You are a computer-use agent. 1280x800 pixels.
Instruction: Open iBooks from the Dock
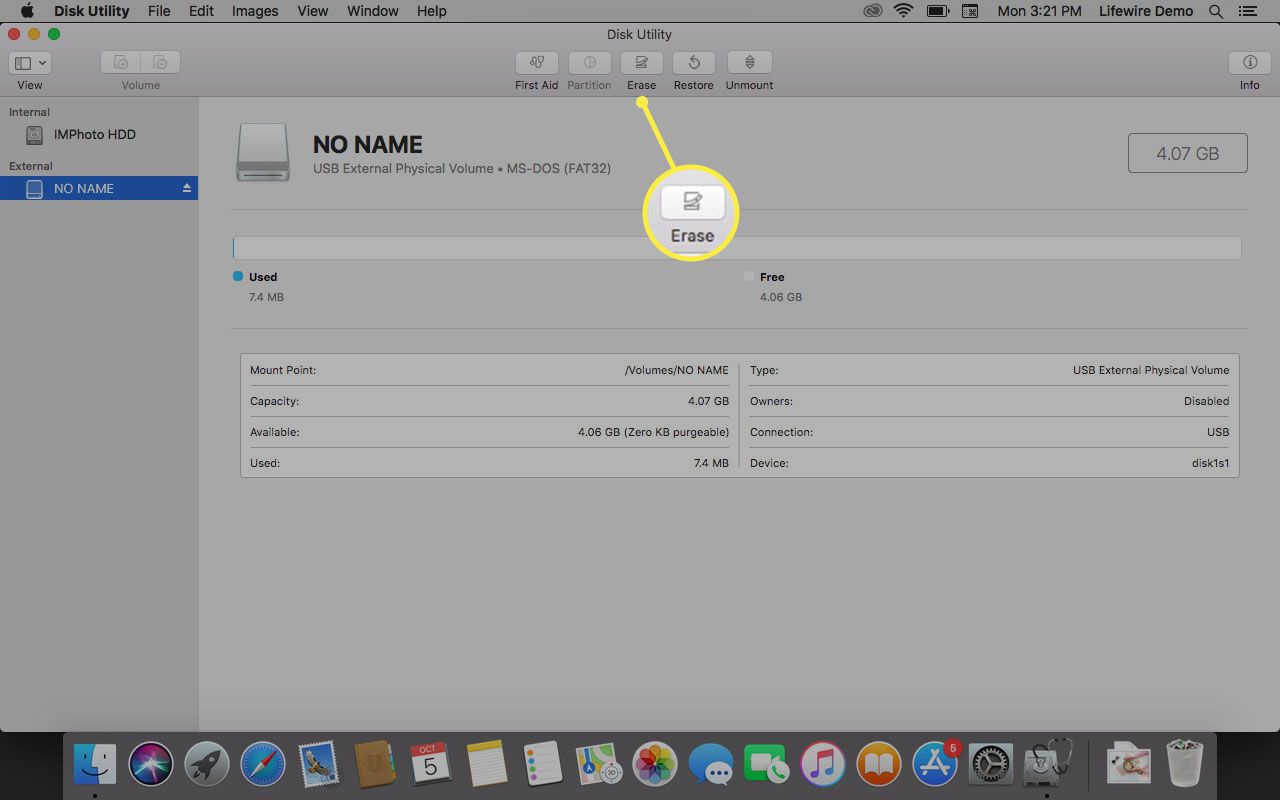coord(878,765)
